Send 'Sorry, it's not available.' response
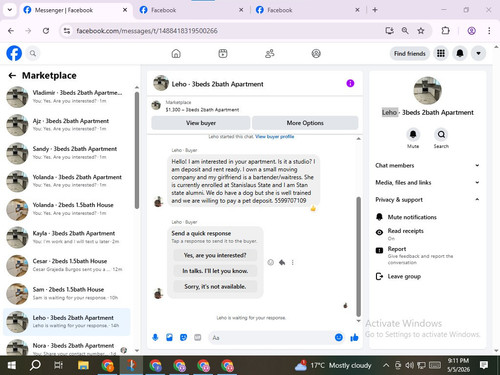The image size is (500, 375). (215, 286)
